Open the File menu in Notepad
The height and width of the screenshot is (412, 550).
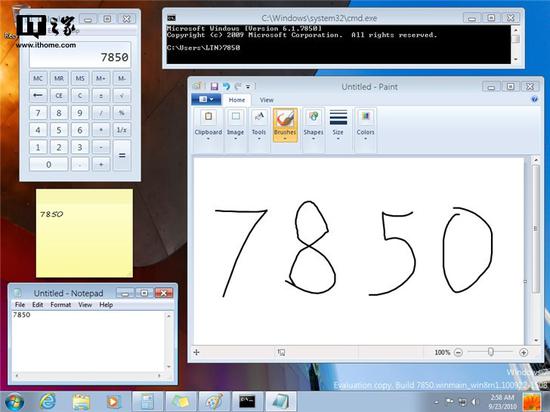click(x=20, y=305)
